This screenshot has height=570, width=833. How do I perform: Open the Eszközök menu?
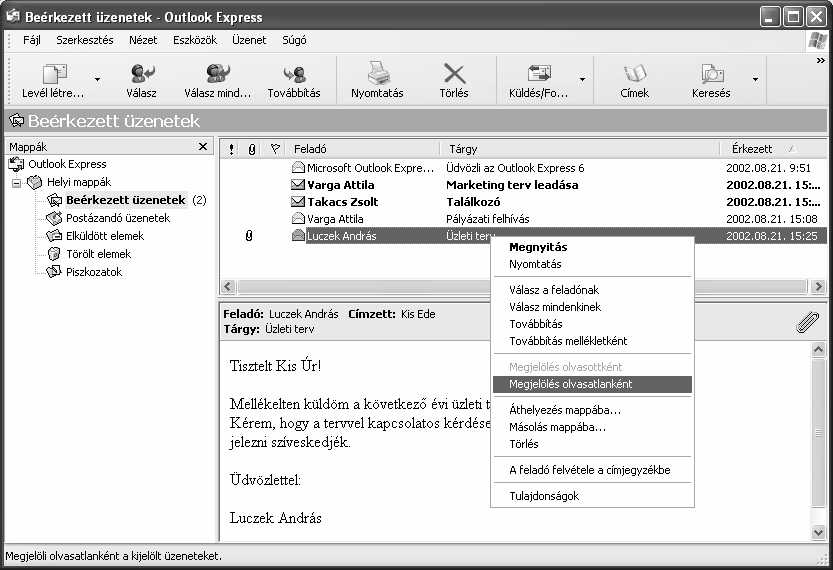click(195, 40)
